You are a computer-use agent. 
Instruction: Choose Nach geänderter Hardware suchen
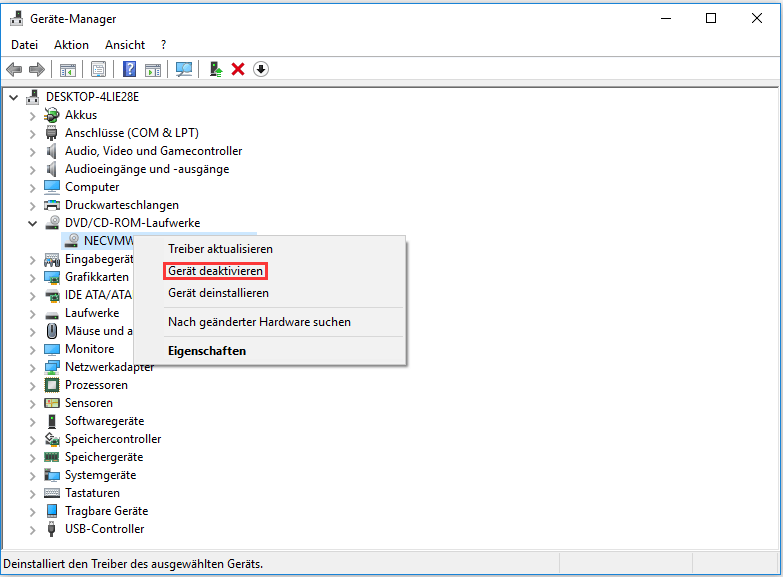[259, 322]
